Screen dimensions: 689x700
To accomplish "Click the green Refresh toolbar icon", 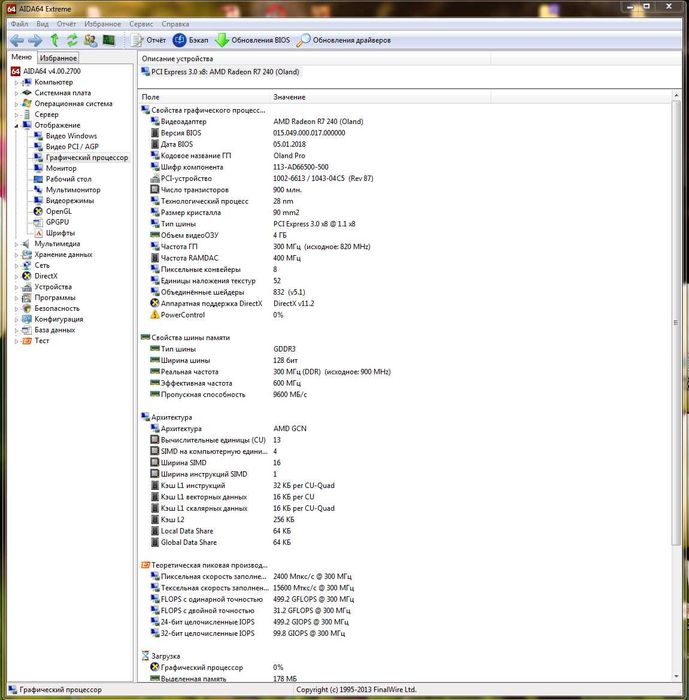I will [x=72, y=40].
